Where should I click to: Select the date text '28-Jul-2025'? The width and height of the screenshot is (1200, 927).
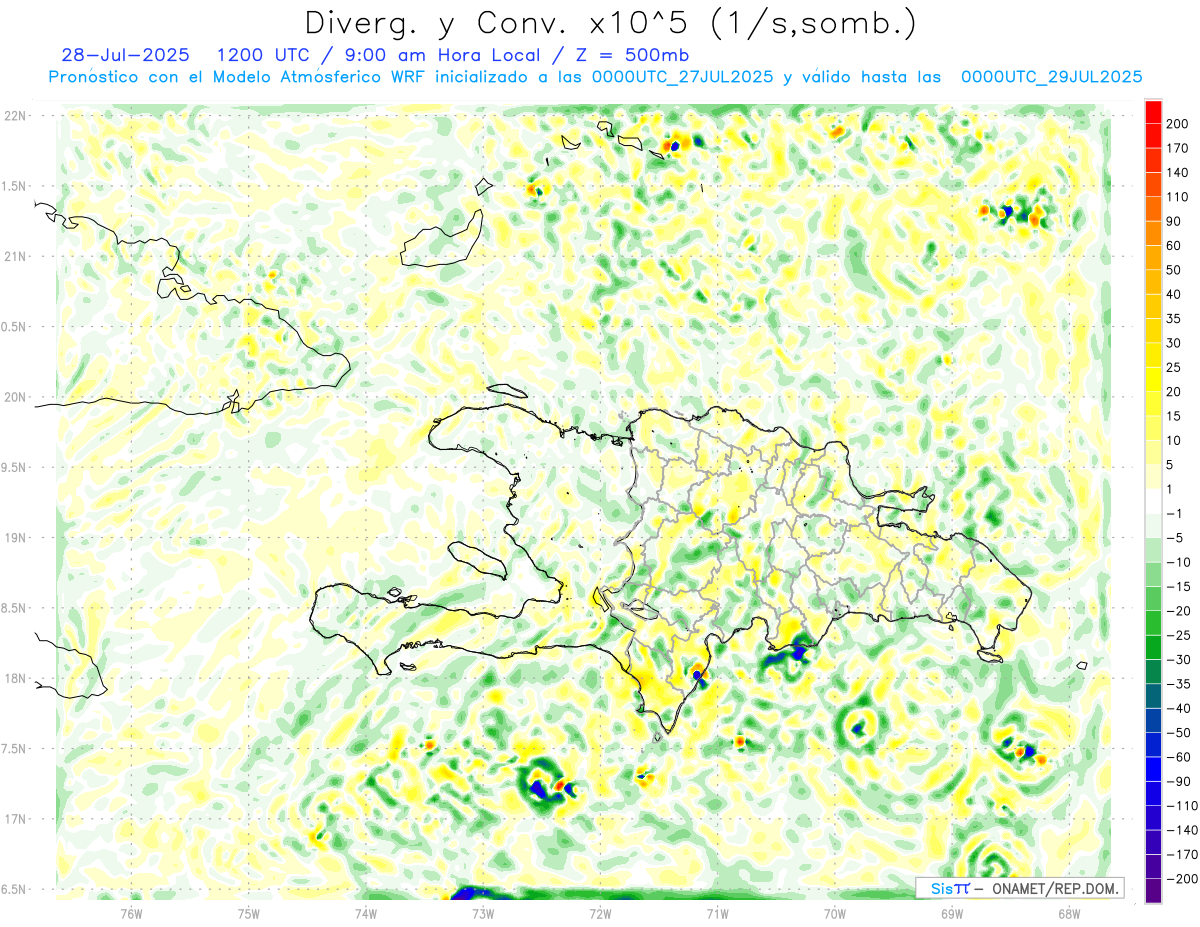(125, 54)
